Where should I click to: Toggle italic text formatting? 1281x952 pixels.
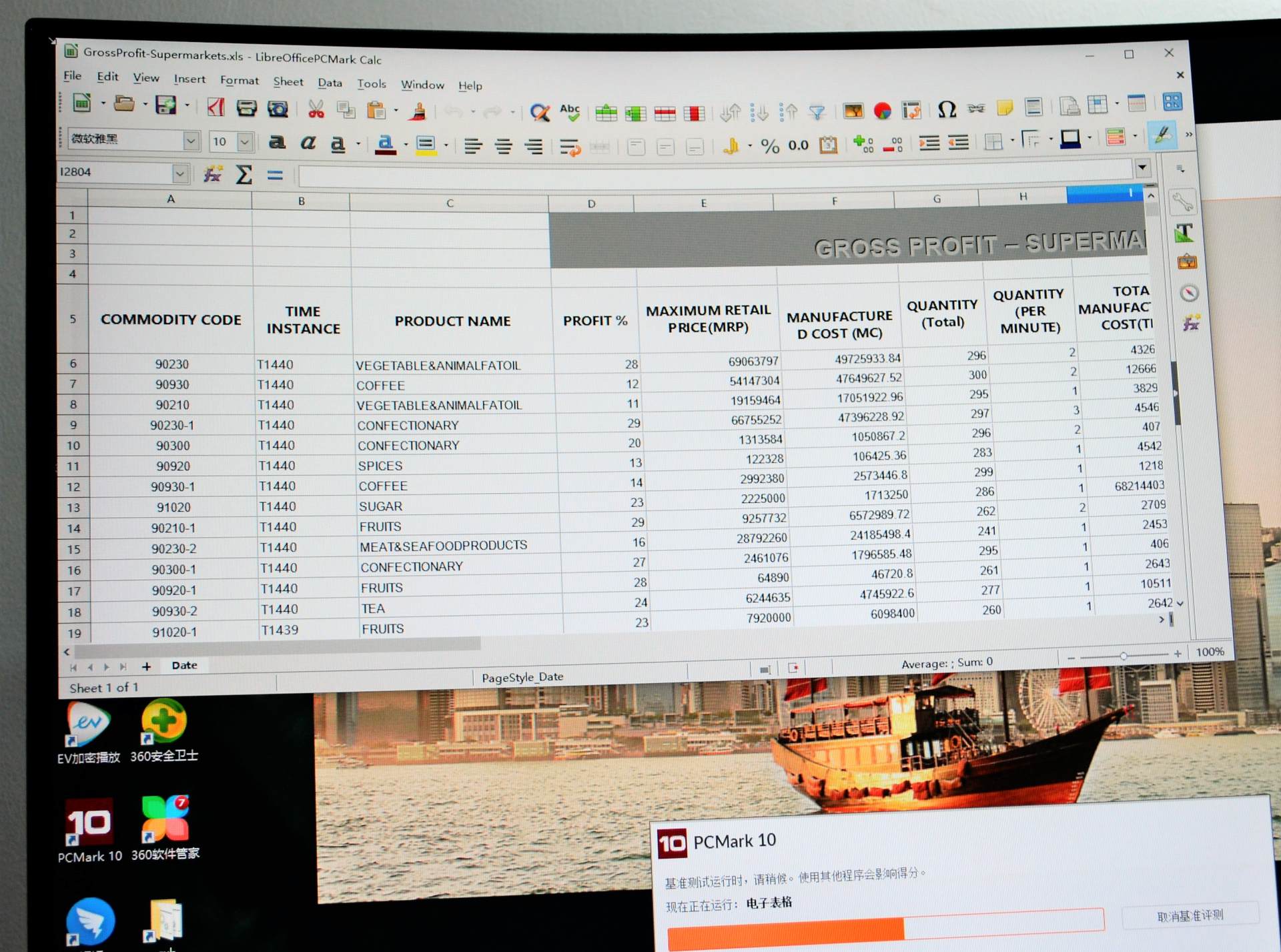click(308, 143)
